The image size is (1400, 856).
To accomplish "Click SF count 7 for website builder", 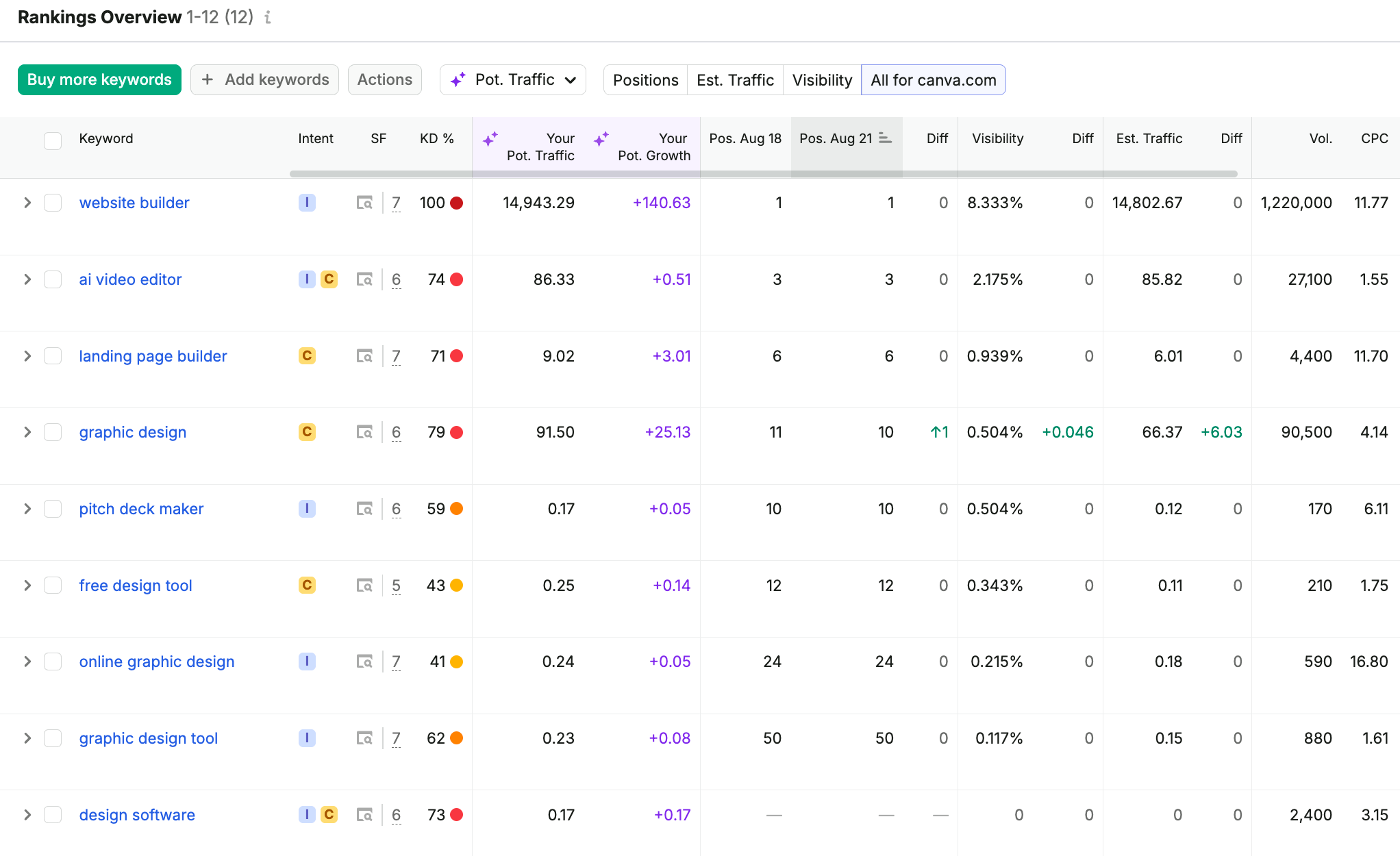I will tap(396, 203).
